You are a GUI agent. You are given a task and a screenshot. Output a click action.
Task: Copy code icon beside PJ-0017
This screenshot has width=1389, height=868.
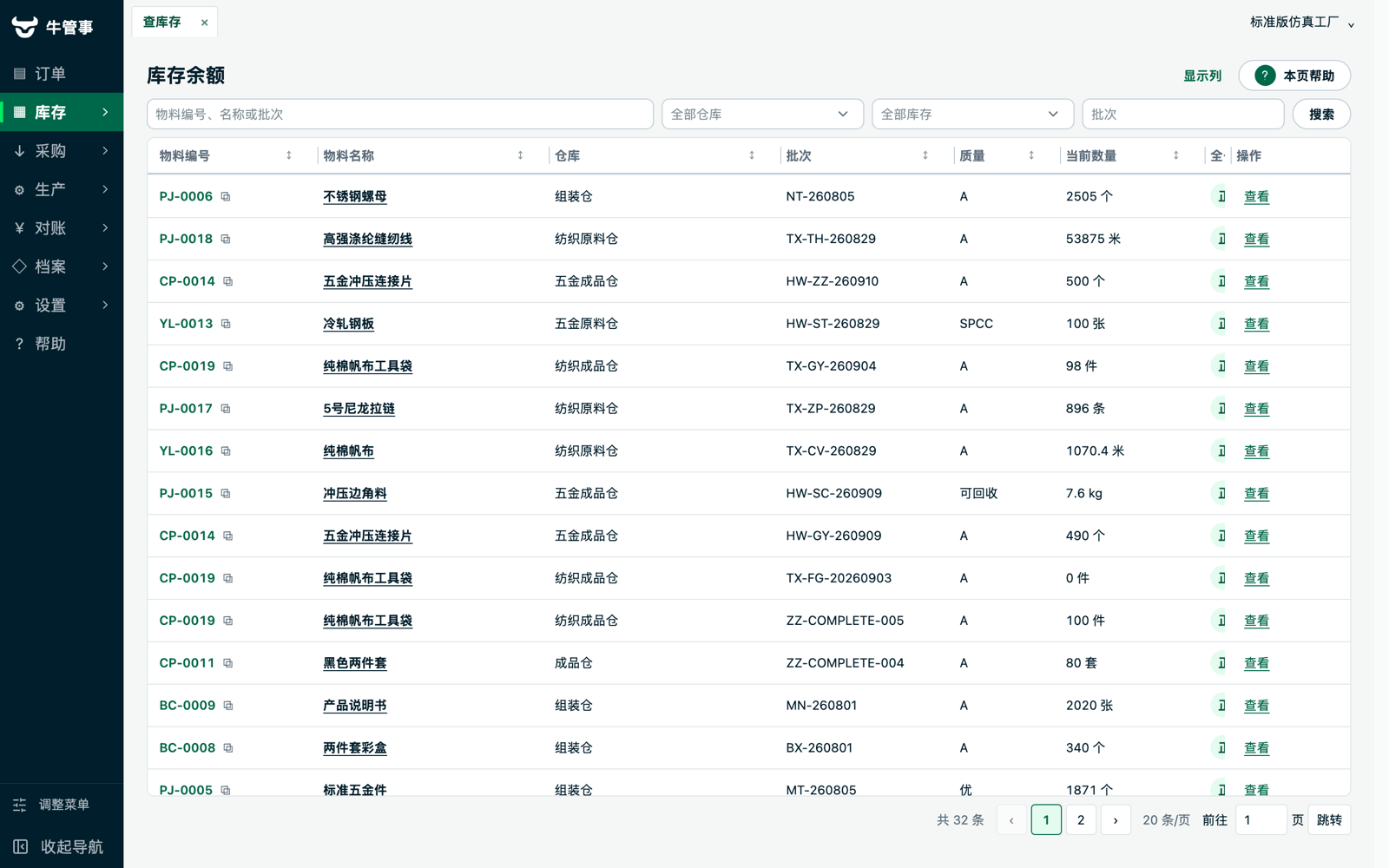click(226, 409)
